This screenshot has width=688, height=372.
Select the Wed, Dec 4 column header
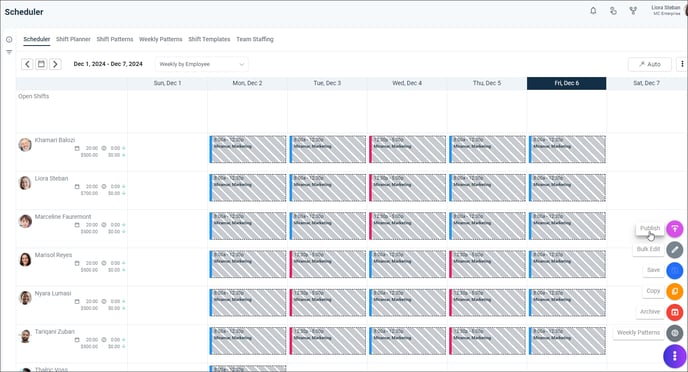407,83
